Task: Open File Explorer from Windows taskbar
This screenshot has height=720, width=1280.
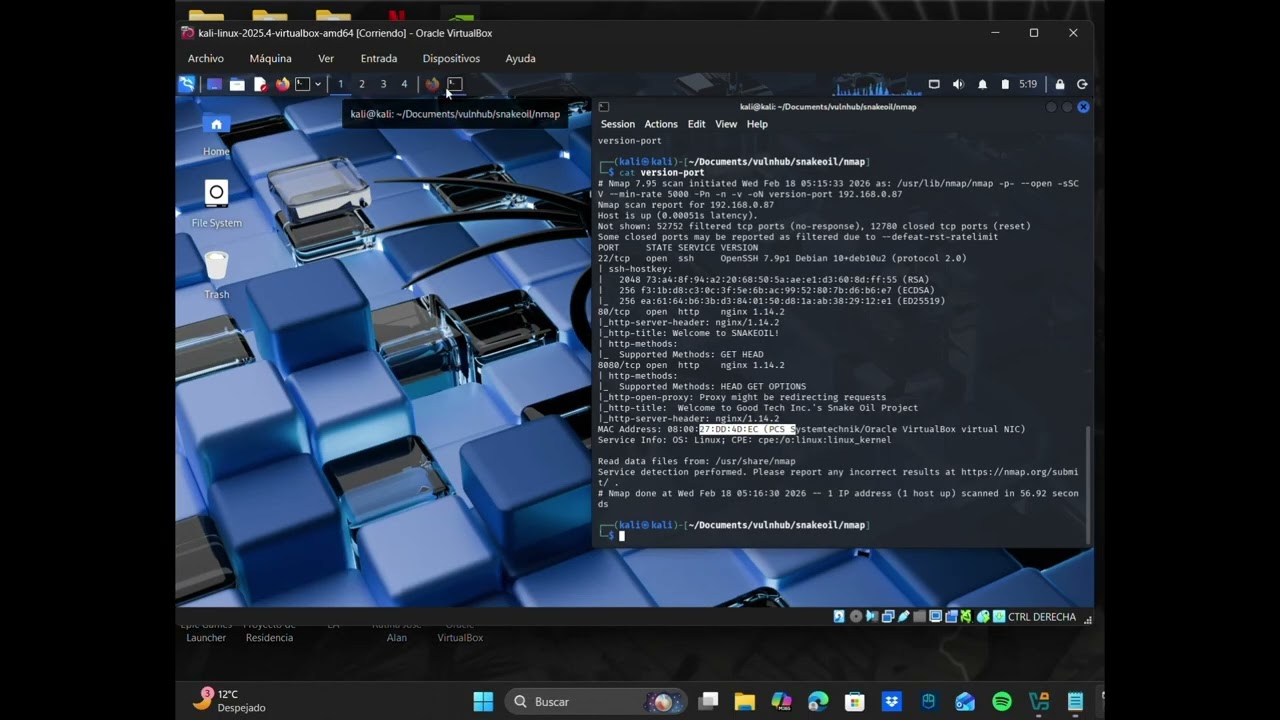Action: tap(745, 702)
